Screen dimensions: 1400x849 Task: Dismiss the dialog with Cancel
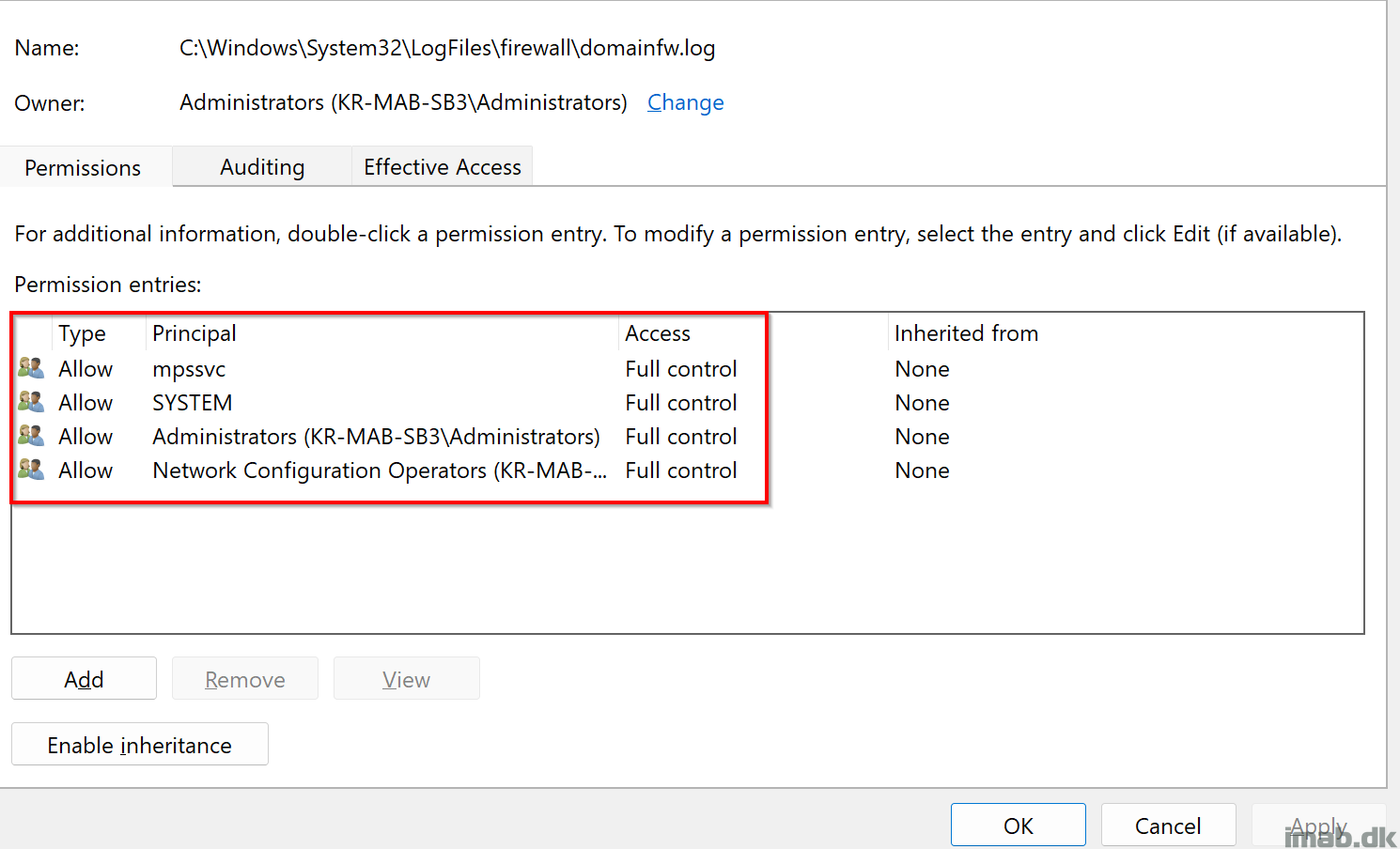click(1167, 826)
